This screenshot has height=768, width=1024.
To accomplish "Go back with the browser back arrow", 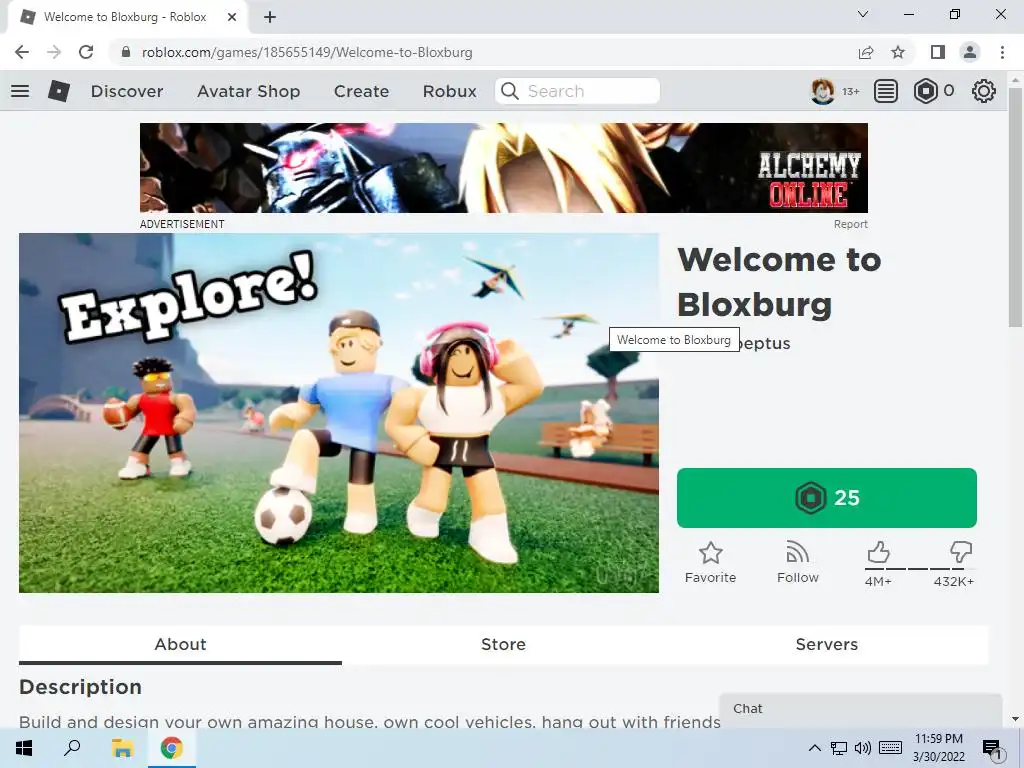I will (x=22, y=52).
